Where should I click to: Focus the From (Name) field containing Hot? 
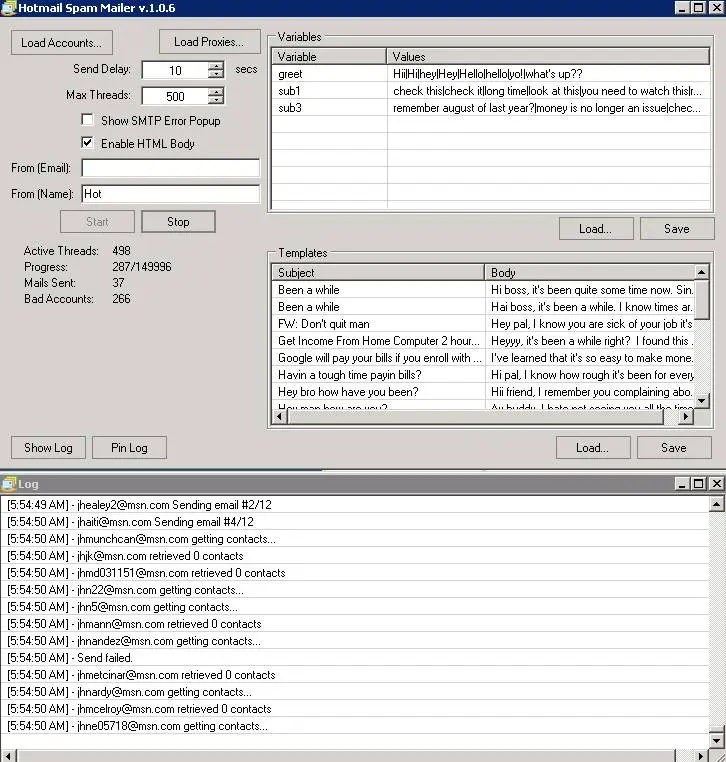(x=171, y=193)
